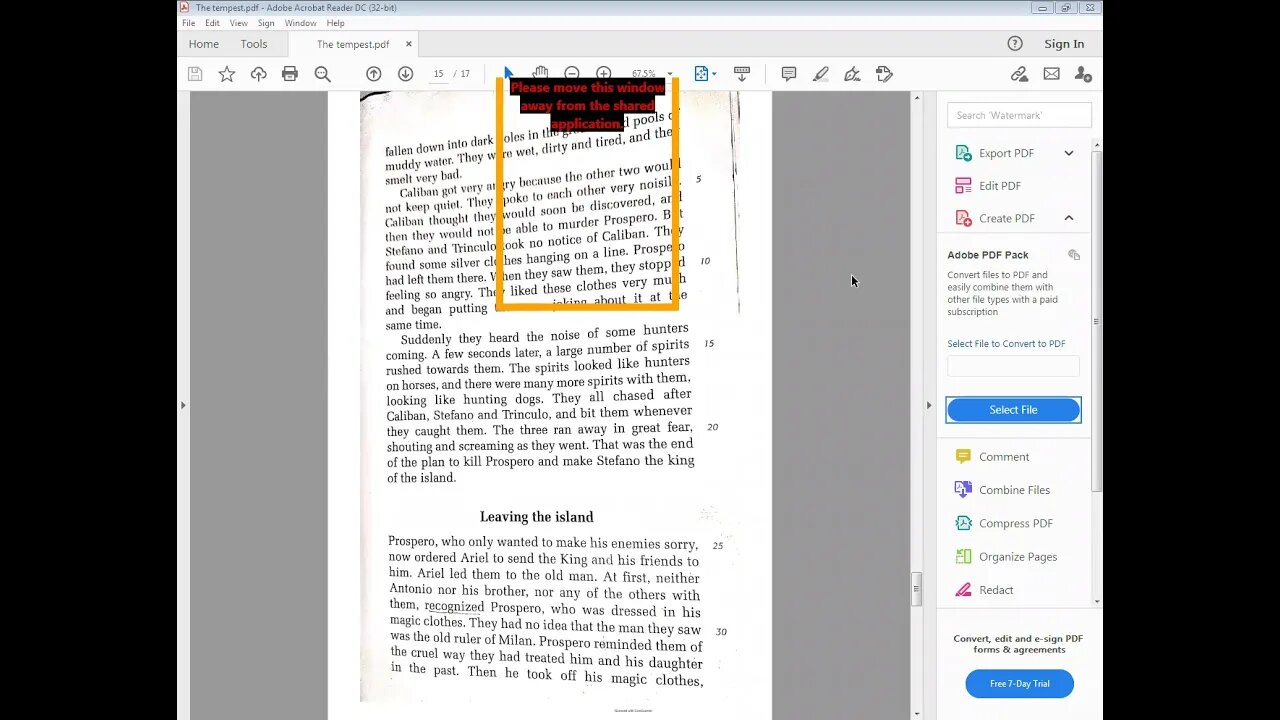The image size is (1280, 720).
Task: Click the blue Select File button
Action: (1013, 410)
